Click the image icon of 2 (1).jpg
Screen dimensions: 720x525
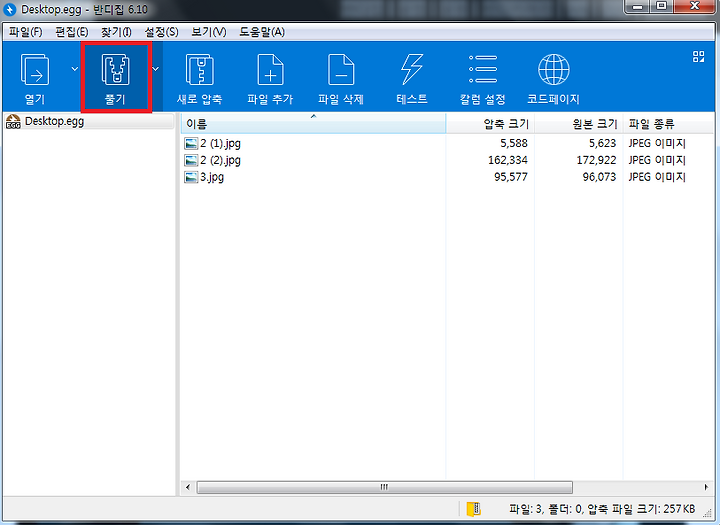point(191,143)
